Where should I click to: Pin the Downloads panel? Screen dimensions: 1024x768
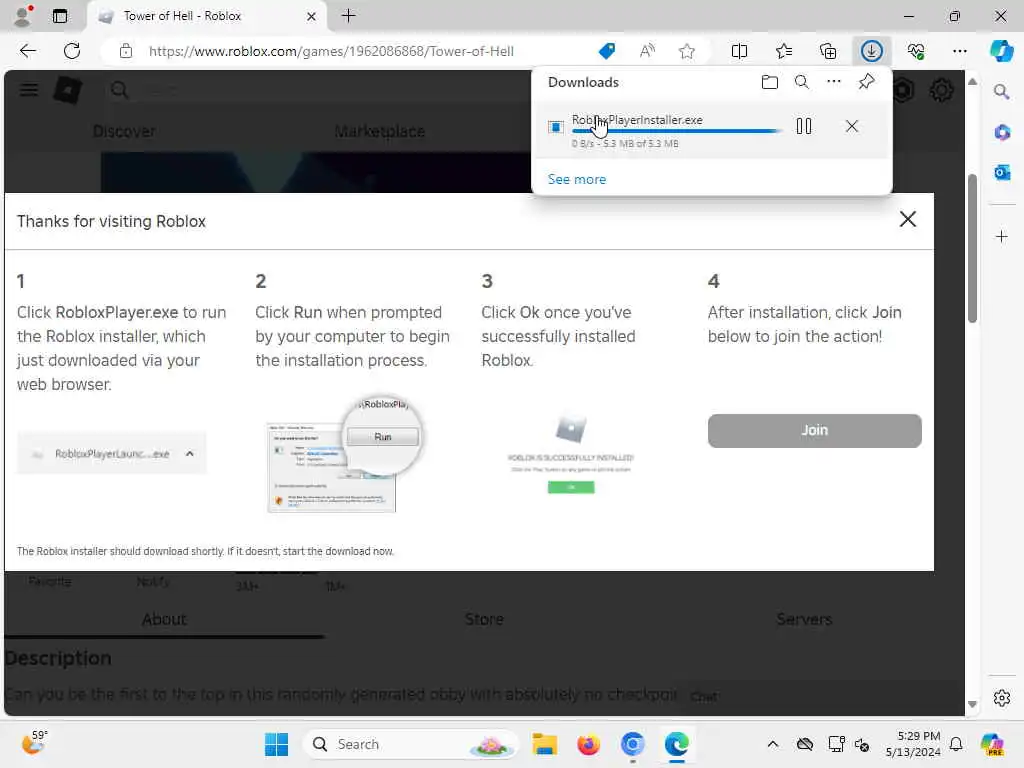pyautogui.click(x=866, y=82)
